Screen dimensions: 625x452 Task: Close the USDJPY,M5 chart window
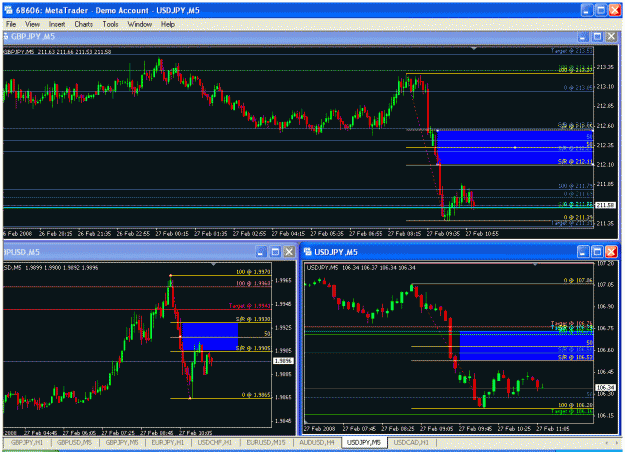coord(611,252)
